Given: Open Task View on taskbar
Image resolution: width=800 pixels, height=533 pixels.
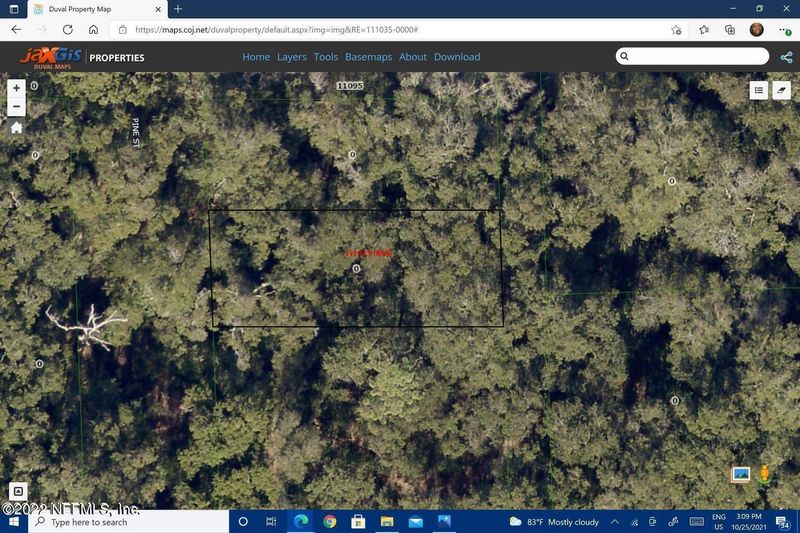Looking at the screenshot, I should [x=271, y=521].
